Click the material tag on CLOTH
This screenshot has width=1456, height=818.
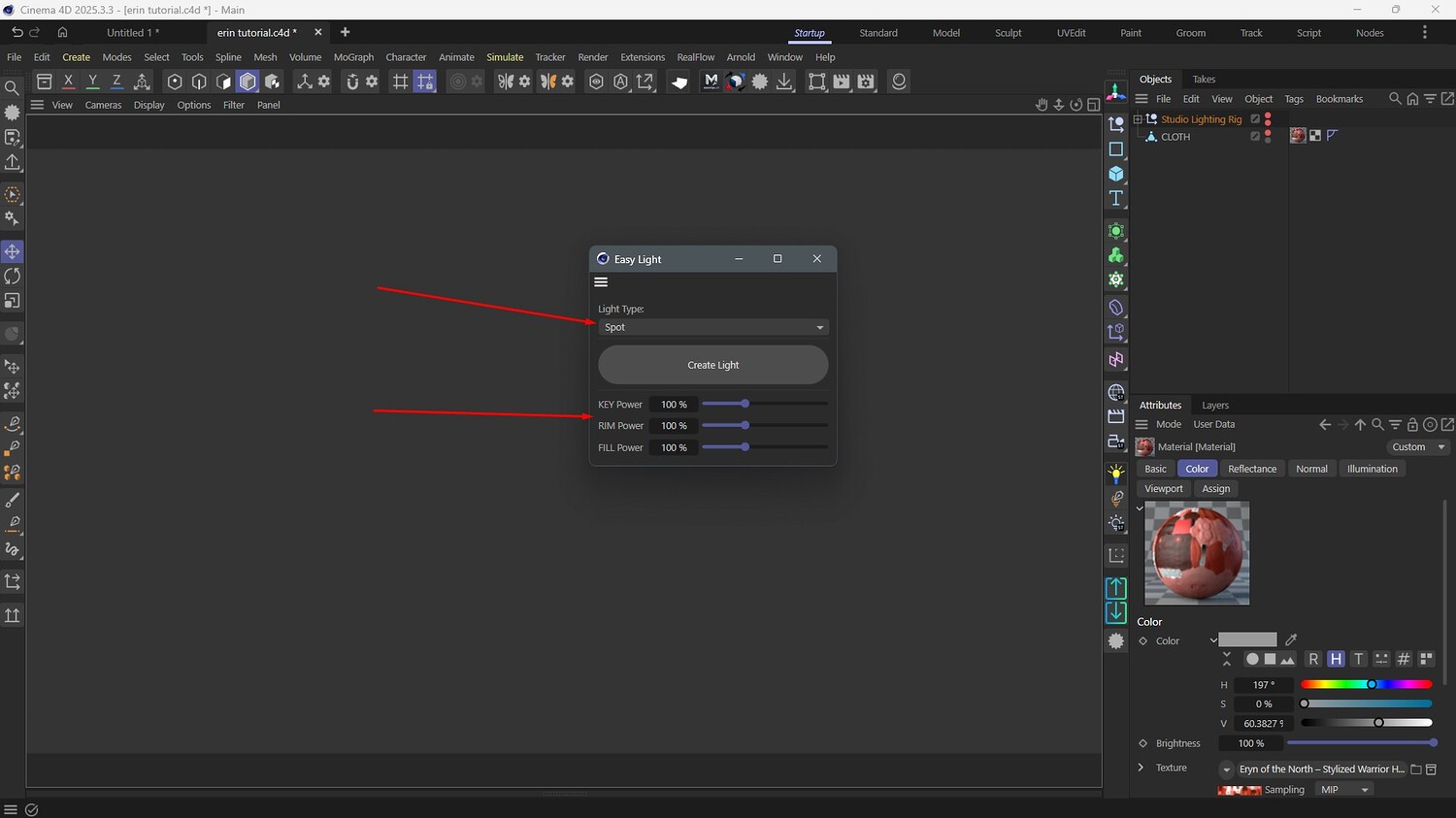click(x=1298, y=136)
